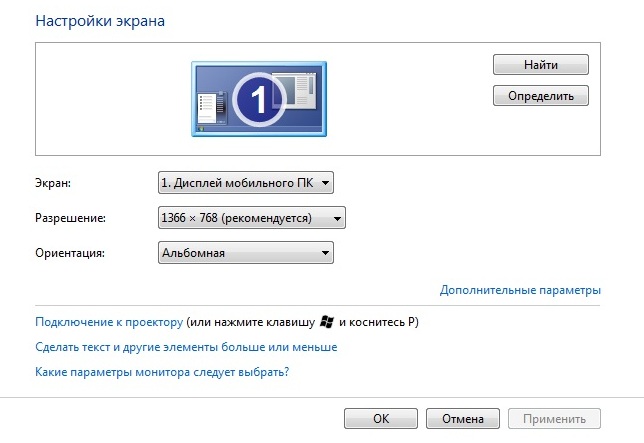Confirm settings with the OK button
This screenshot has height=443, width=644.
tap(380, 419)
